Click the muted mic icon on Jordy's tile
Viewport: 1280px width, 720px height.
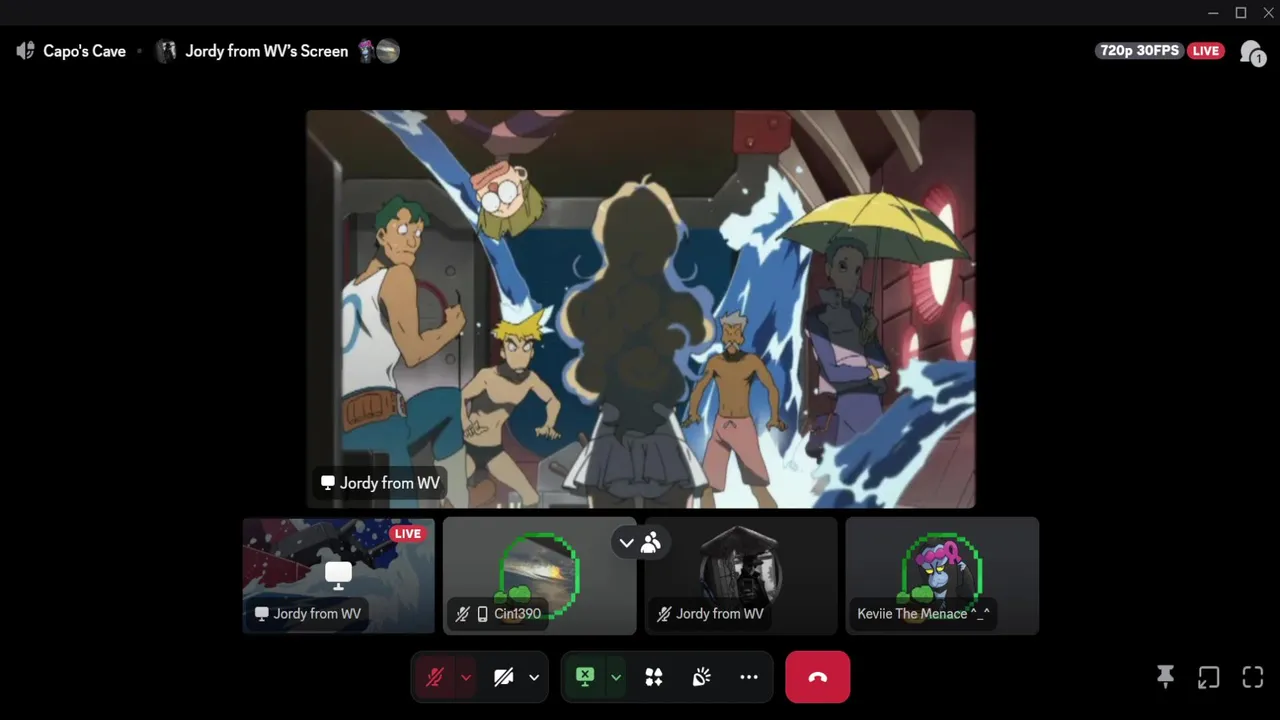(x=664, y=614)
